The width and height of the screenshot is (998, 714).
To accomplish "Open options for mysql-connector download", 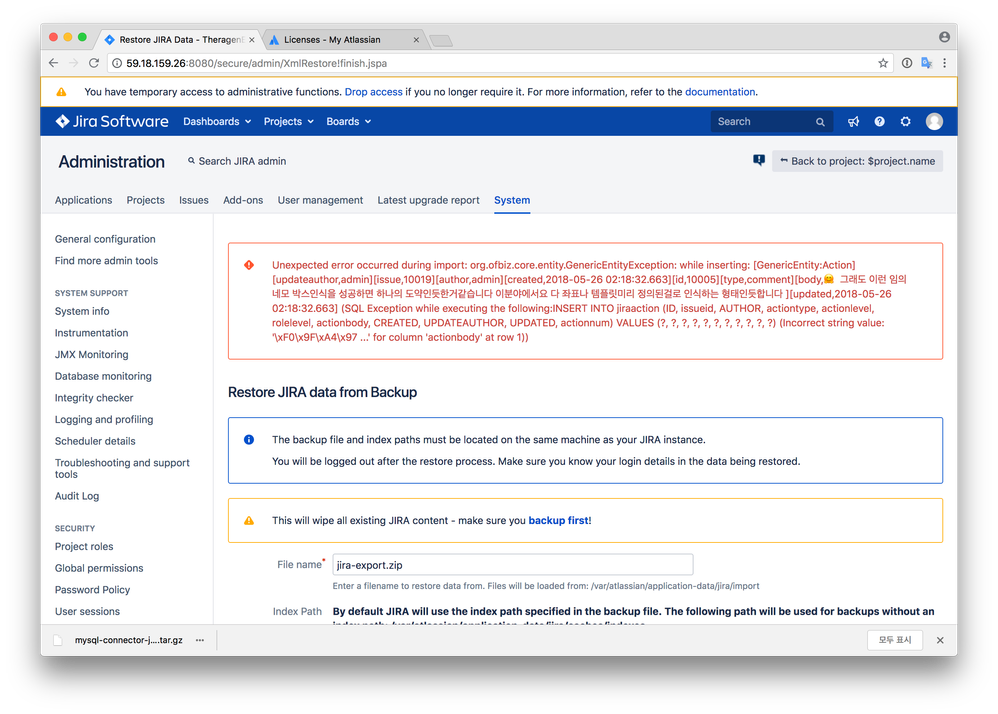I will 200,640.
